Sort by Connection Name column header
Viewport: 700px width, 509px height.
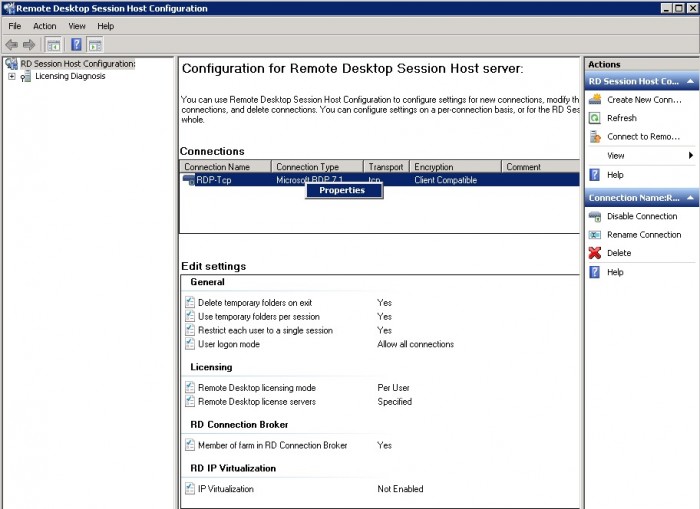point(225,167)
